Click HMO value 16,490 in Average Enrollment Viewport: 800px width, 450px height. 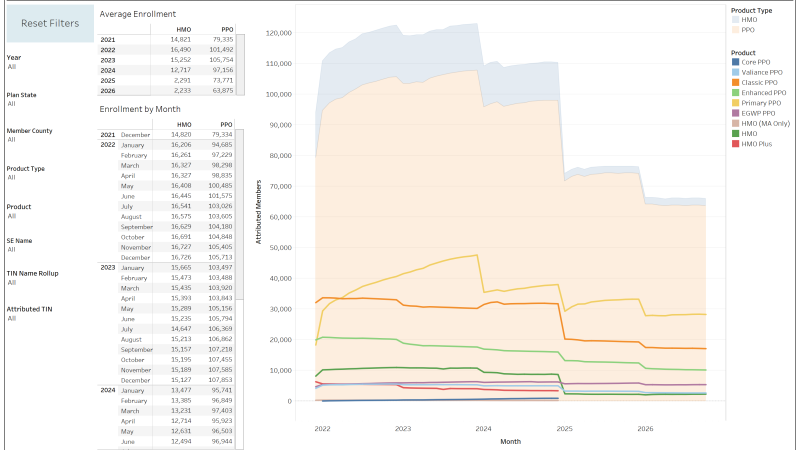pyautogui.click(x=181, y=49)
